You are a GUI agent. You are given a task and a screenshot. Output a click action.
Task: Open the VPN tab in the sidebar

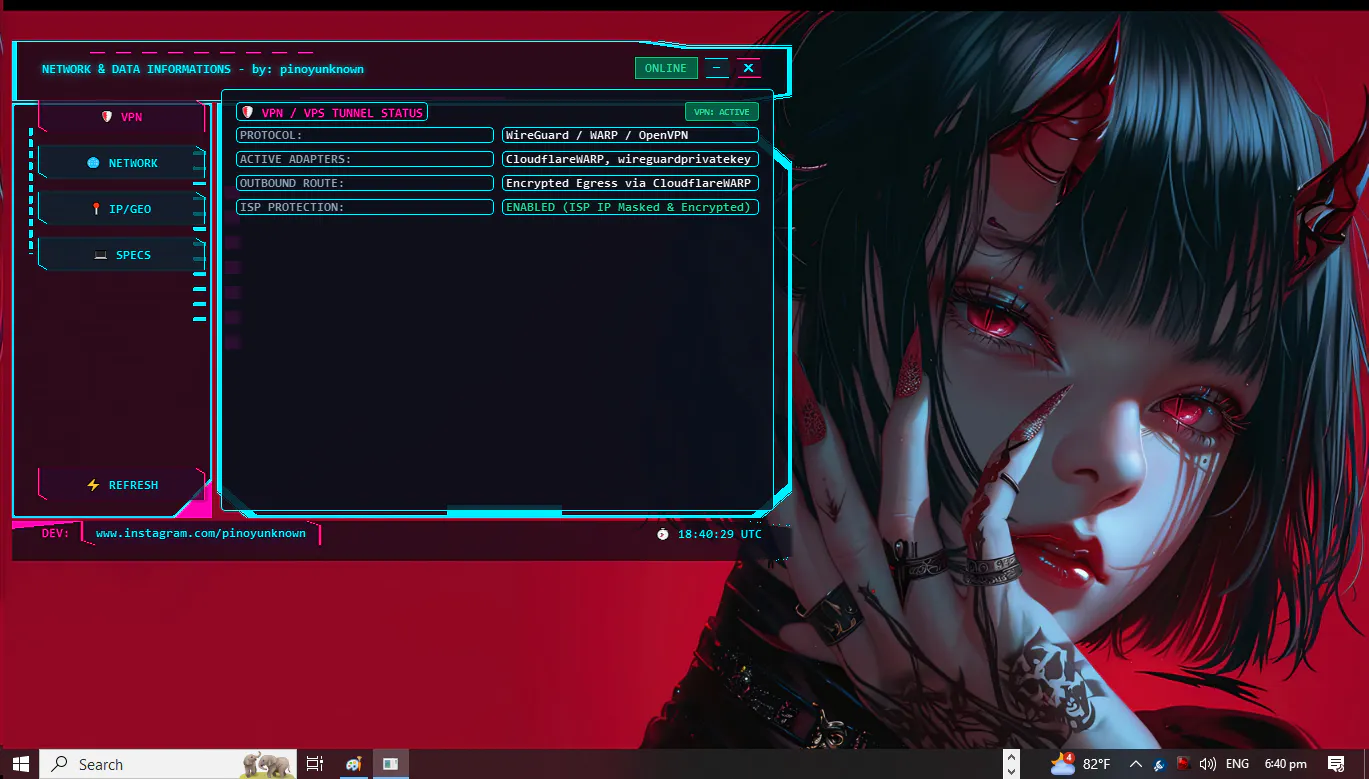click(122, 117)
